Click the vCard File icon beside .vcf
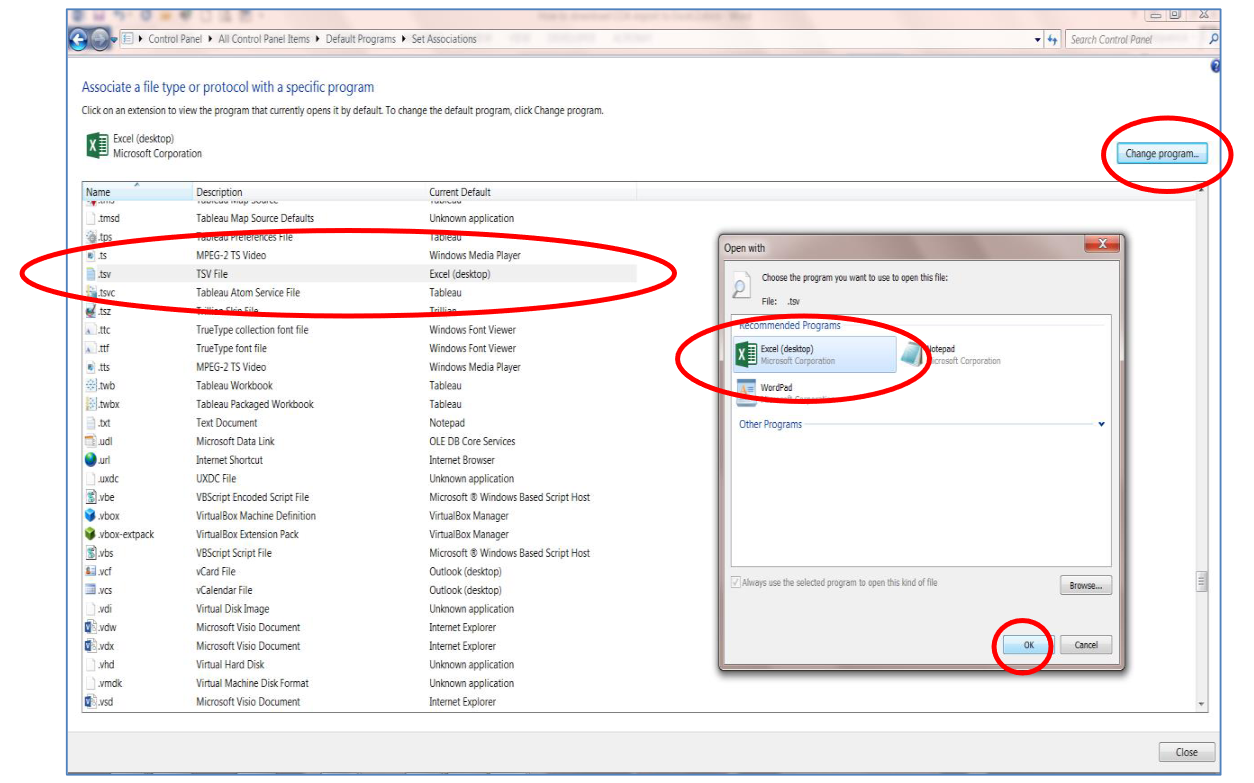This screenshot has width=1254, height=783. point(89,571)
